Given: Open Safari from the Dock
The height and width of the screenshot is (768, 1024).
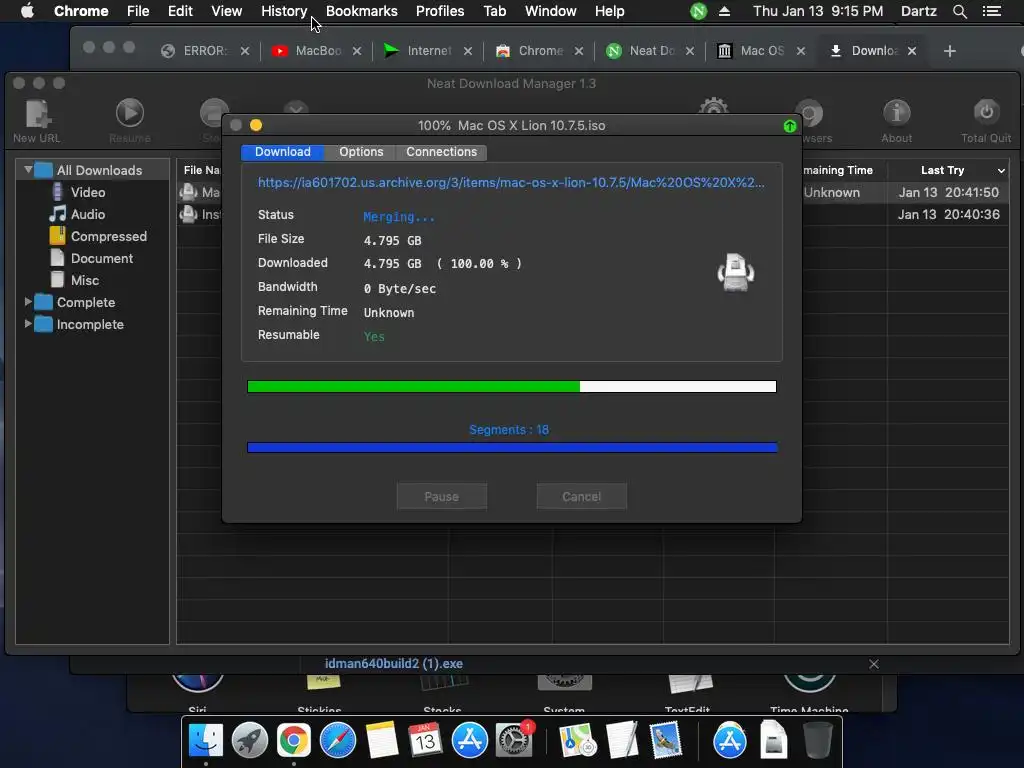Looking at the screenshot, I should coord(338,741).
